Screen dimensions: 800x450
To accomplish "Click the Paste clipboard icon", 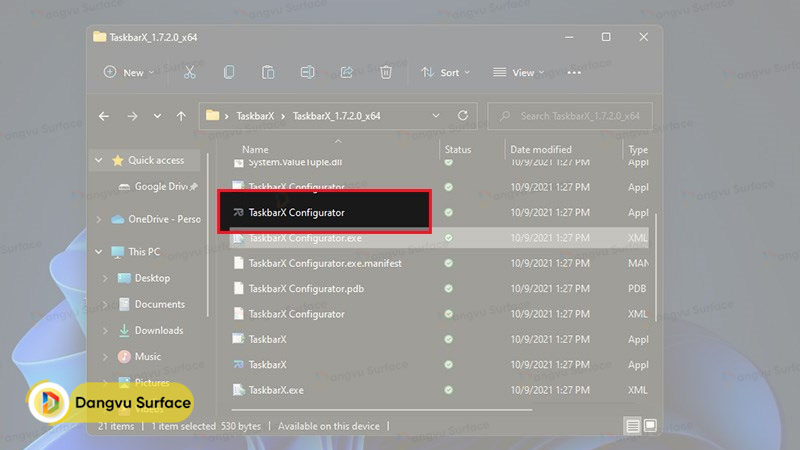I will pos(268,72).
